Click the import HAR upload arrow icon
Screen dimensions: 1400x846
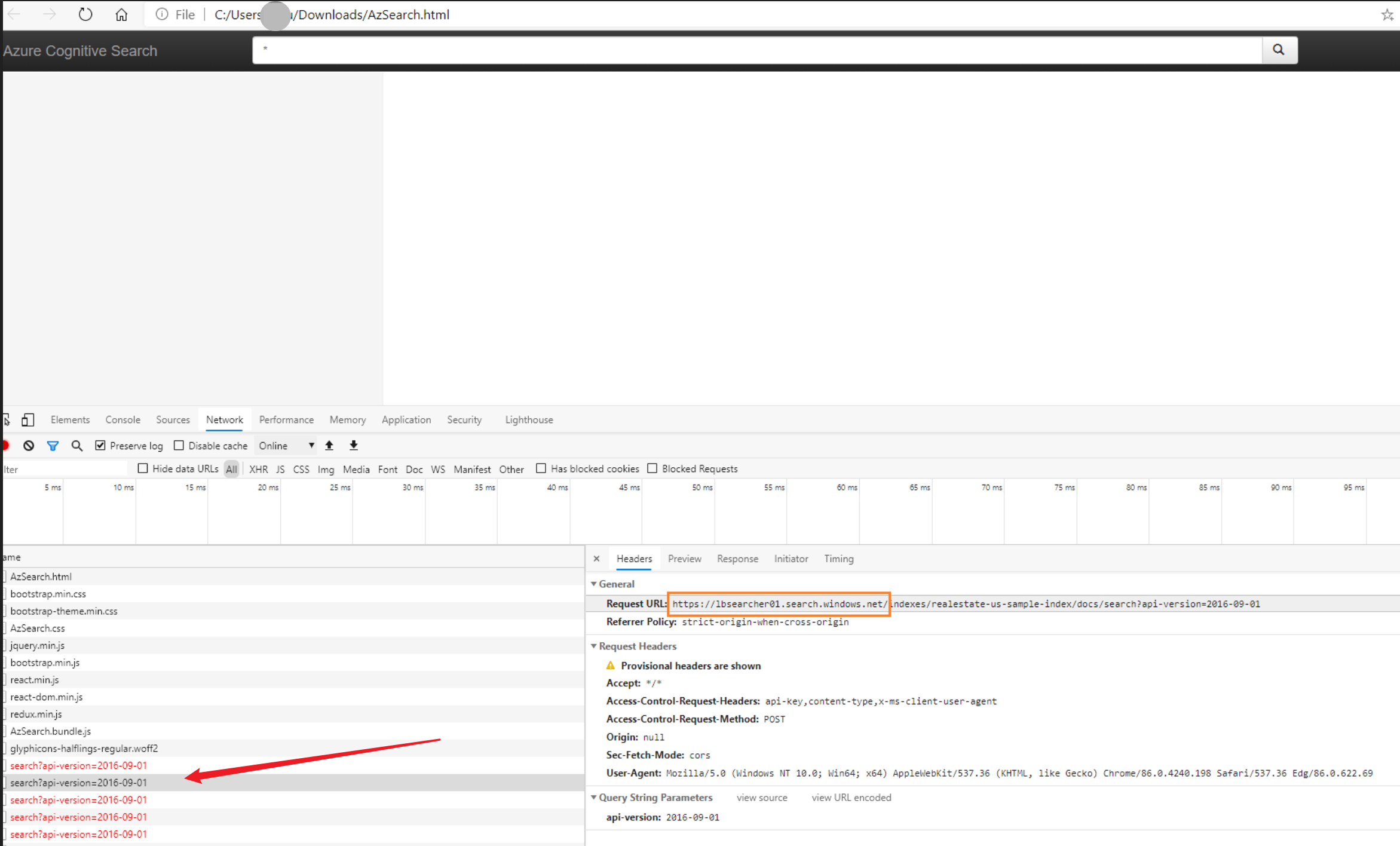click(x=329, y=446)
